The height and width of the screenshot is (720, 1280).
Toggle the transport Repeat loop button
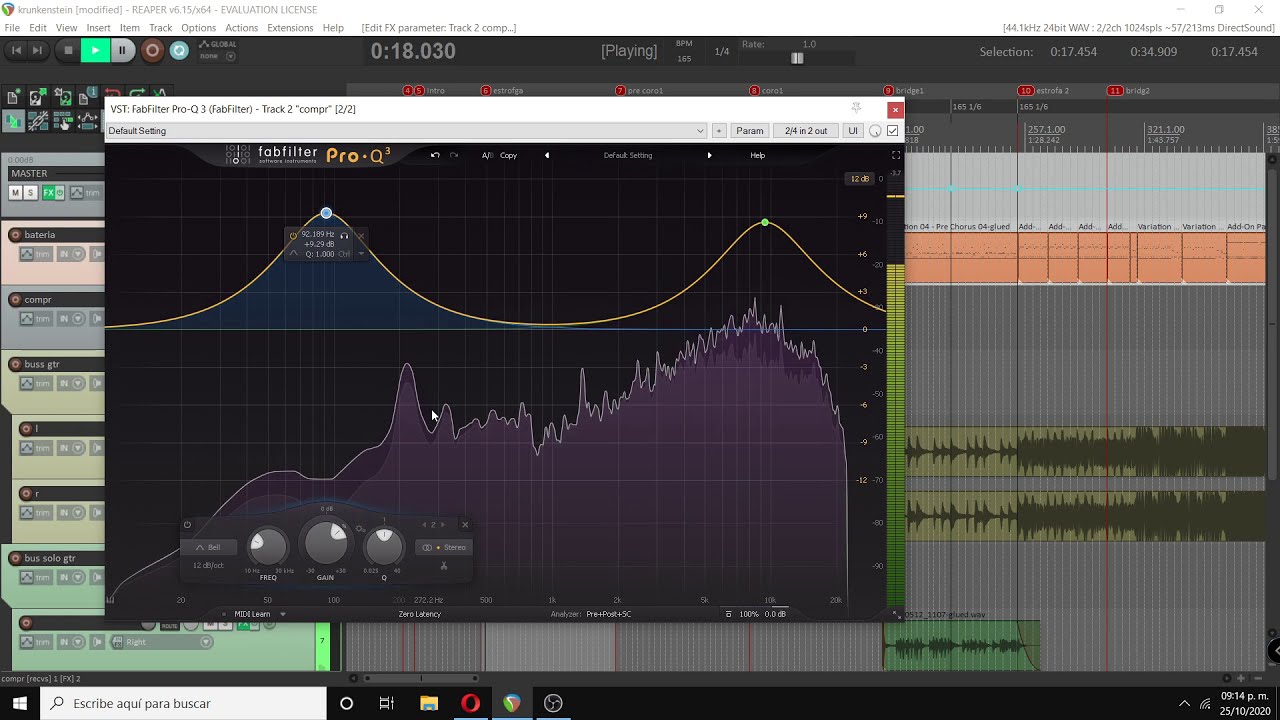[x=179, y=50]
